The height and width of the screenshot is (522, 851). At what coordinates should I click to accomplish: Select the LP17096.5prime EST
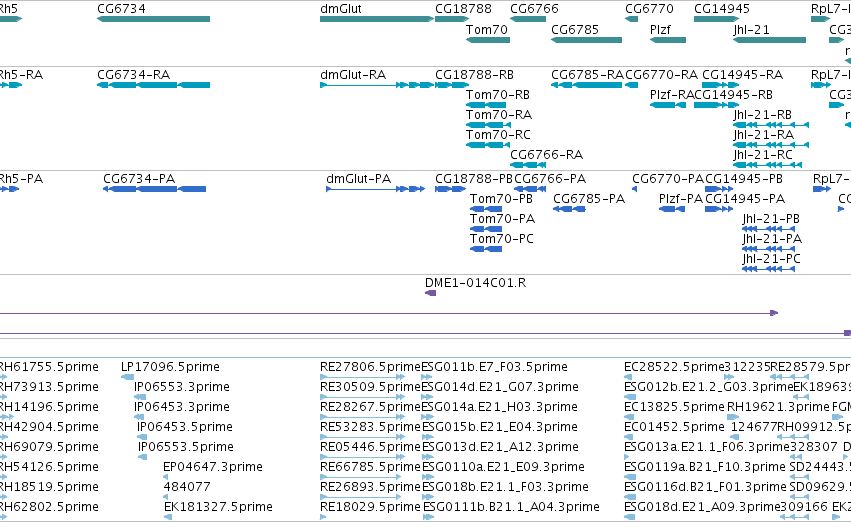[128, 377]
